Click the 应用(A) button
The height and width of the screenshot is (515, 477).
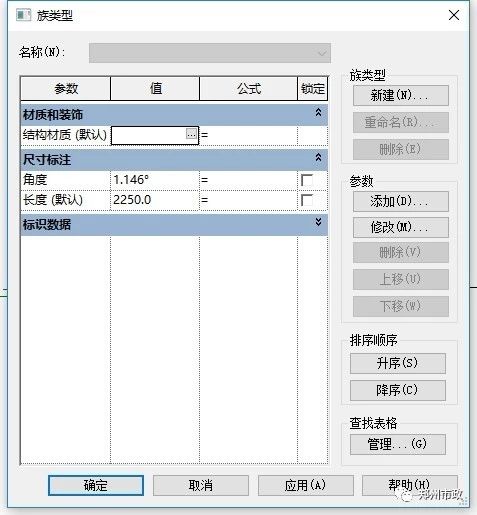[x=306, y=485]
